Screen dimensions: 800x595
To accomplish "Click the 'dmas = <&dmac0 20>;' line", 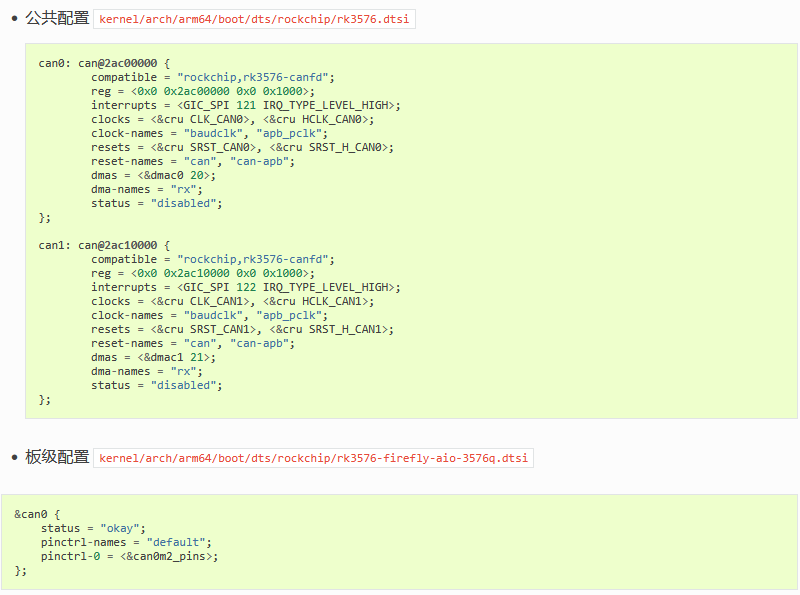I will (x=154, y=176).
